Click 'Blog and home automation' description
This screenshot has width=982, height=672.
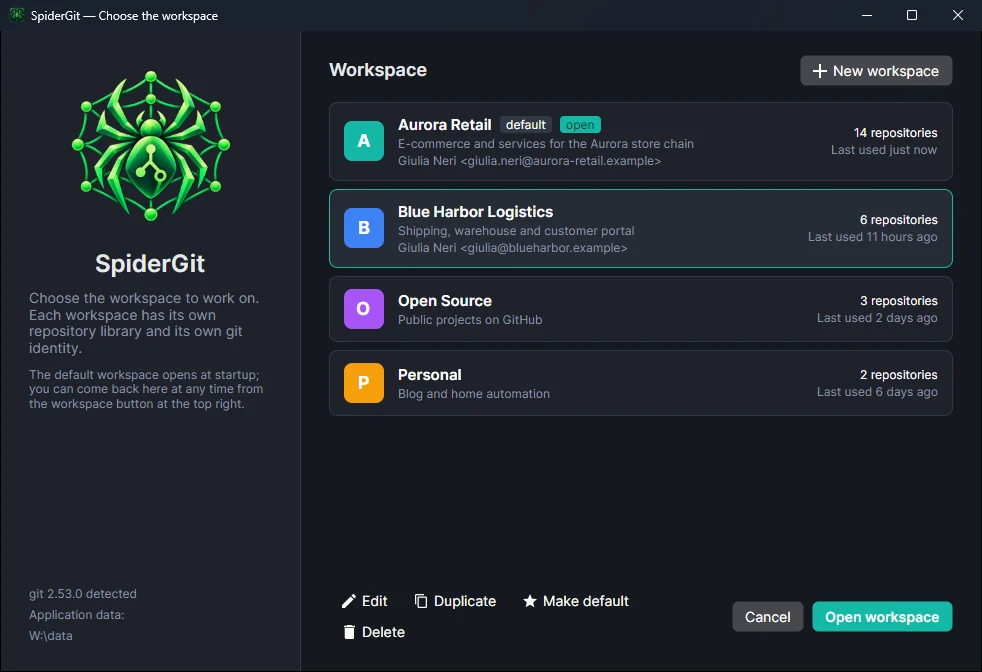coord(474,393)
